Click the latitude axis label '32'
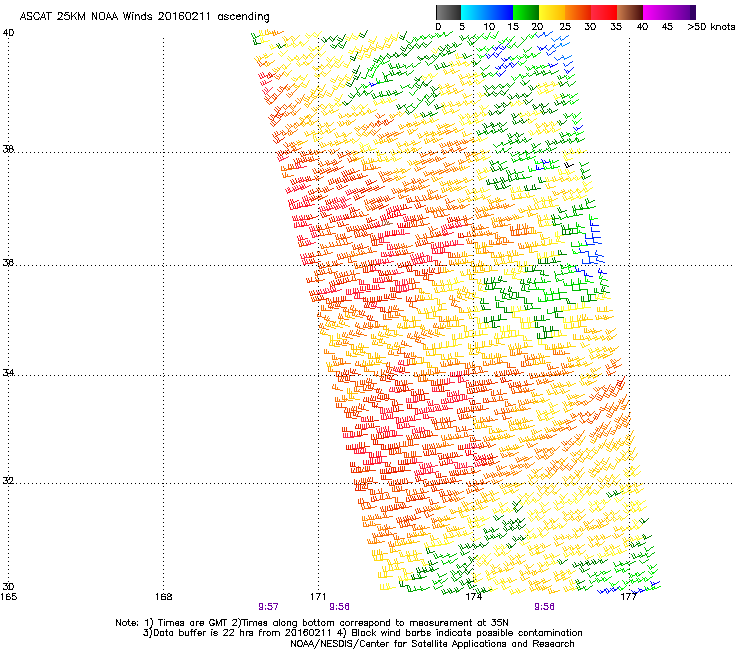 8,481
